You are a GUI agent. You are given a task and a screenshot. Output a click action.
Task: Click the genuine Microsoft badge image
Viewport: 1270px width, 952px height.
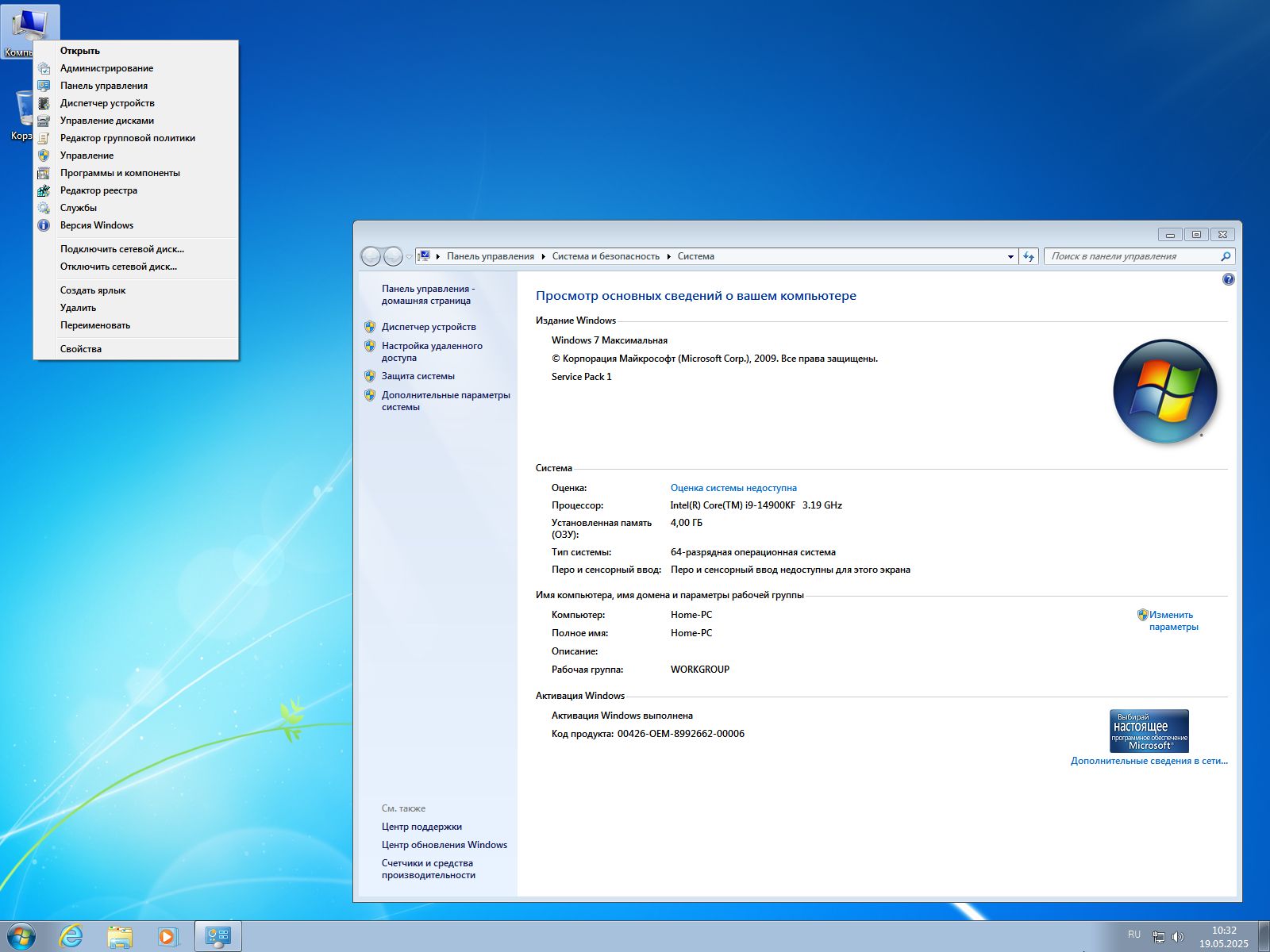pyautogui.click(x=1149, y=731)
